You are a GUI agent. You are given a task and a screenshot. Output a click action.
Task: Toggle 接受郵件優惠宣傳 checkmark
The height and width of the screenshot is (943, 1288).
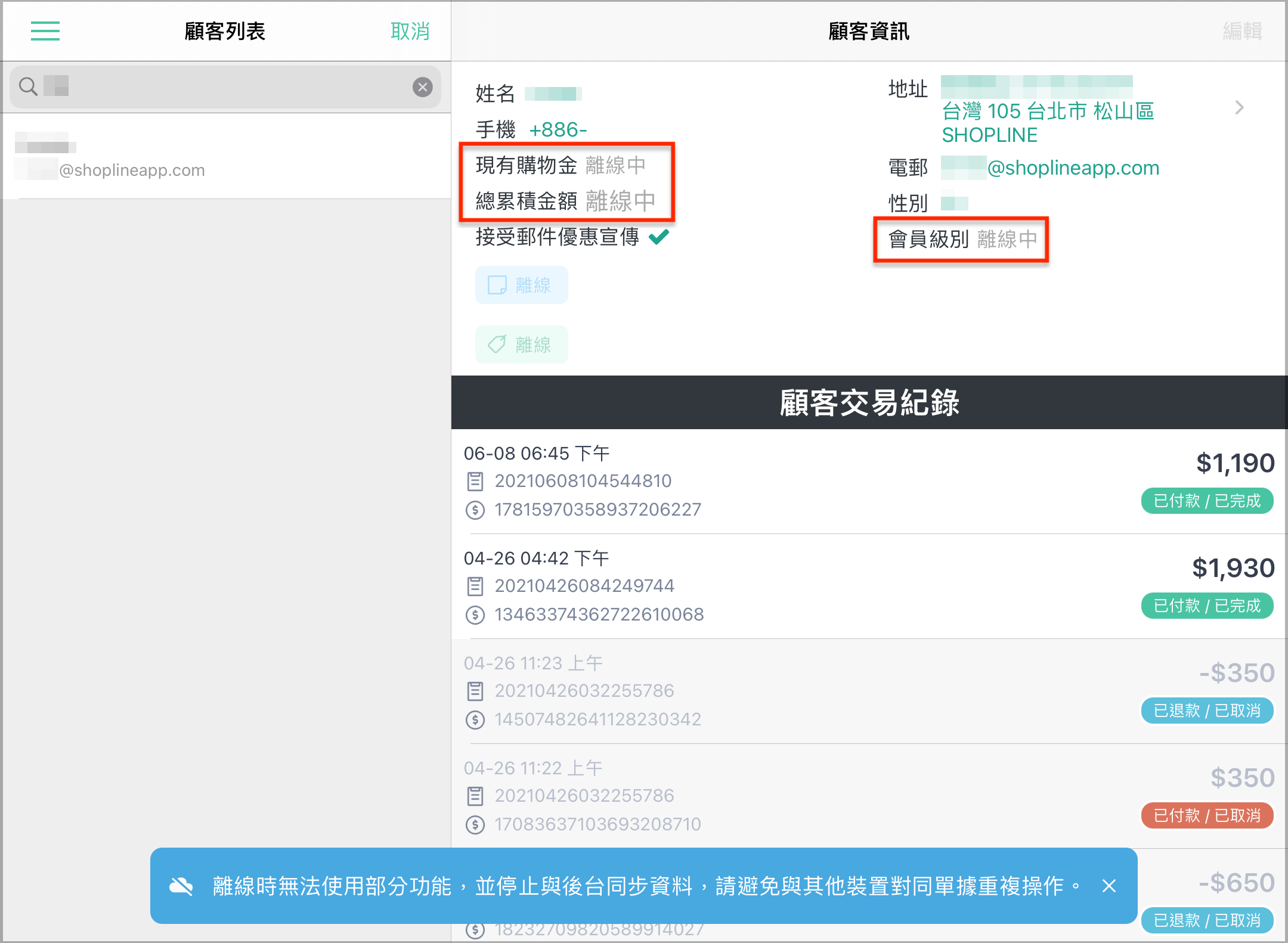click(x=659, y=237)
